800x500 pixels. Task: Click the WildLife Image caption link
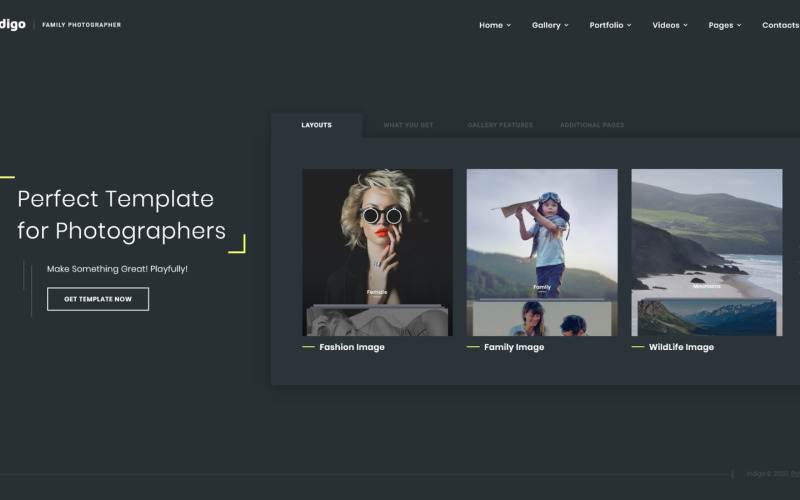click(681, 347)
